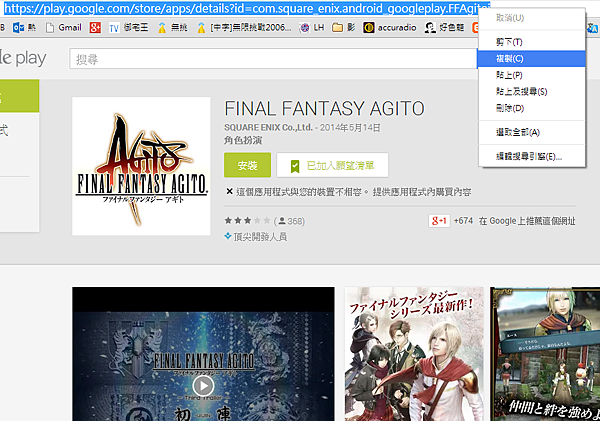Click the wishlist bookmark icon
The width and height of the screenshot is (600, 421).
(295, 166)
